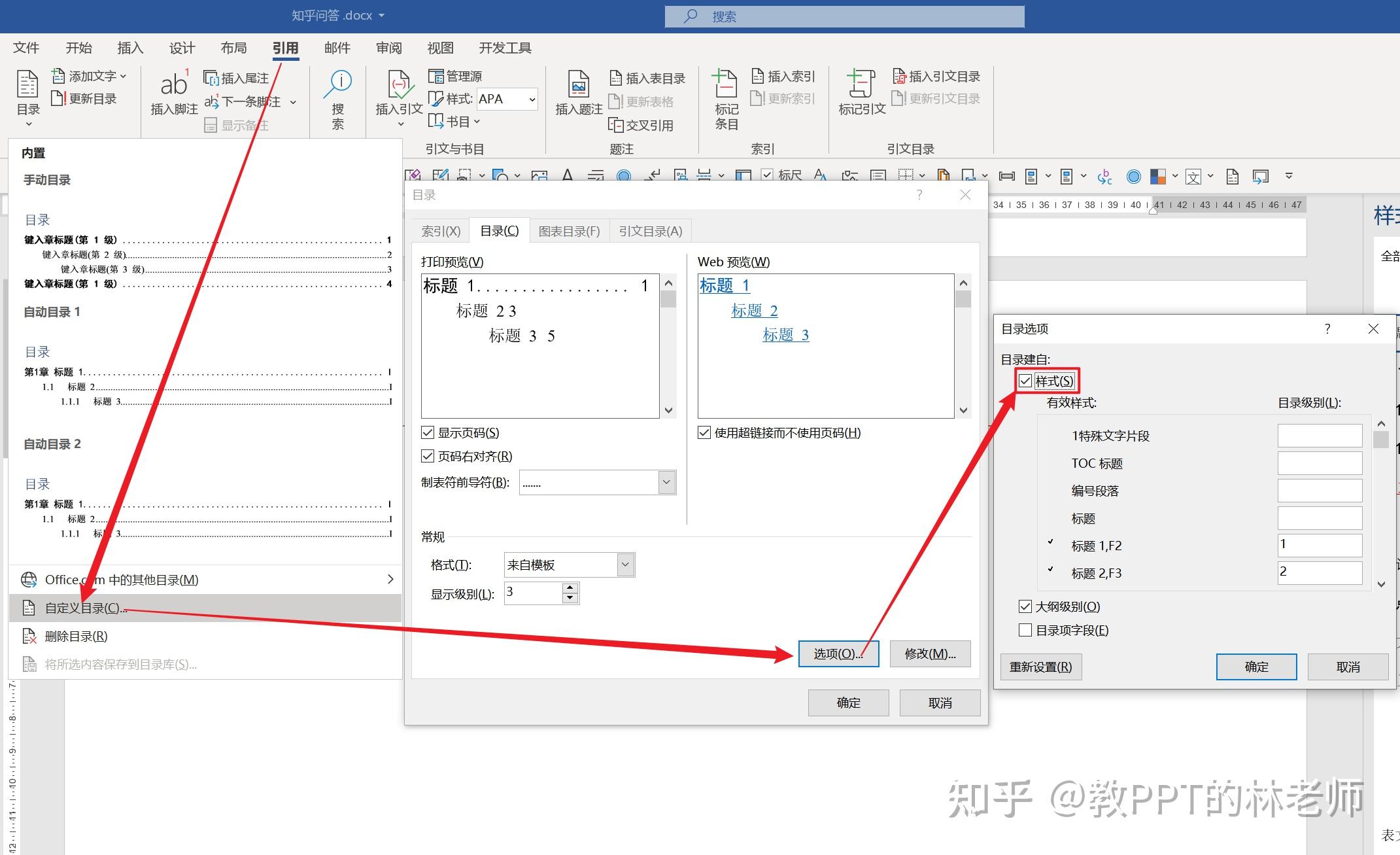The image size is (1400, 855).
Task: Click the Mark Index Entry icon
Action: 725,85
